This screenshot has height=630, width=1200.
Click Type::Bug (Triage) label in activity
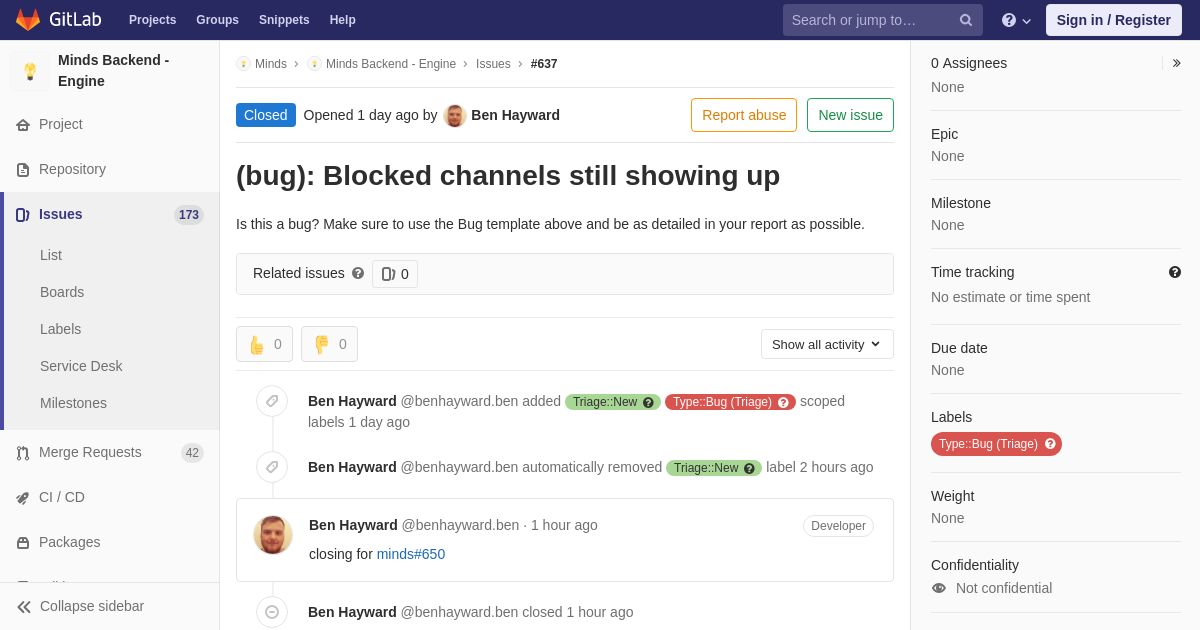pyautogui.click(x=730, y=402)
